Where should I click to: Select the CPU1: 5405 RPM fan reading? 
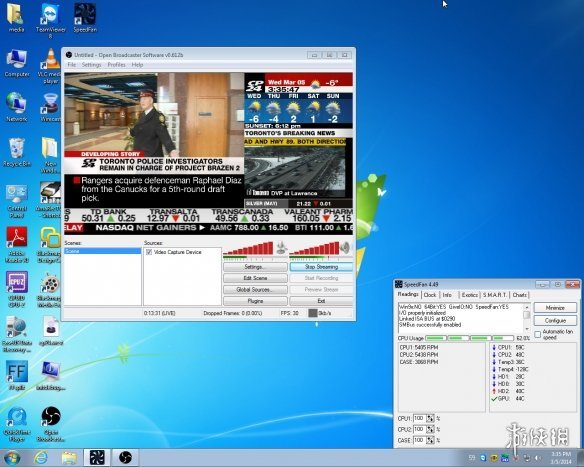point(419,347)
